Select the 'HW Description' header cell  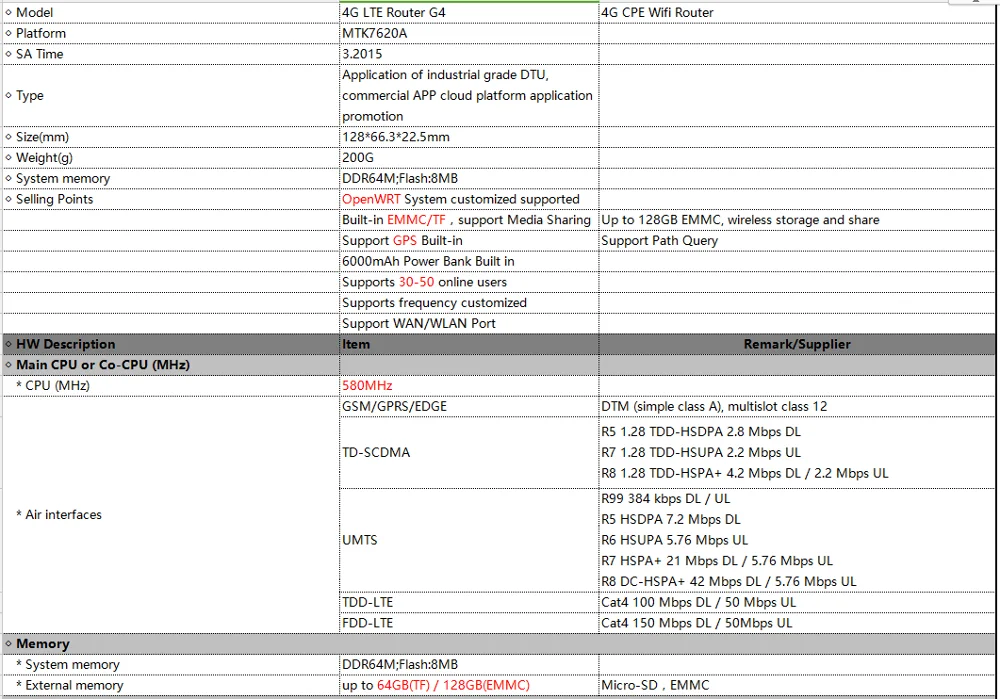pos(171,344)
